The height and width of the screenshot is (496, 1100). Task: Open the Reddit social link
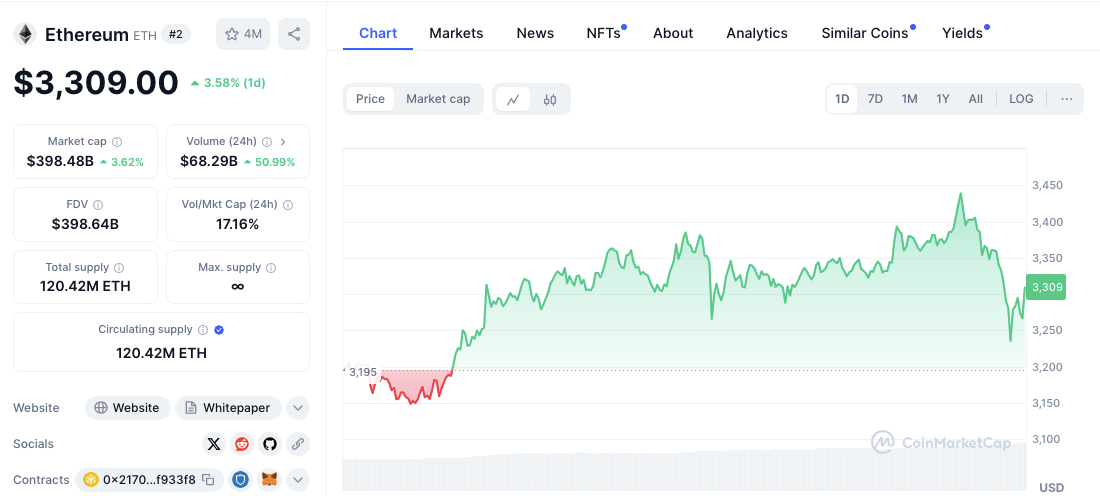point(242,444)
